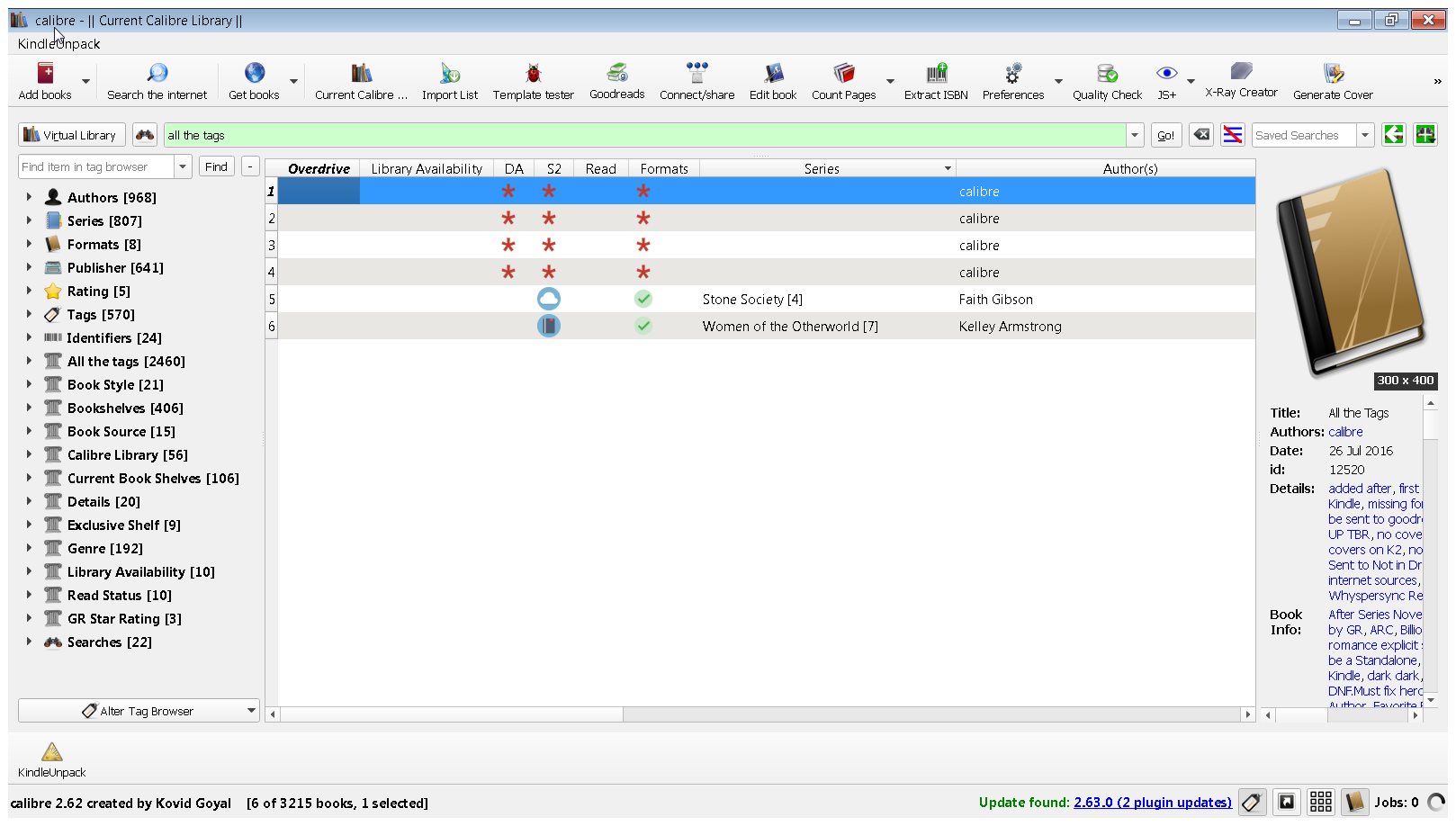Screen dimensions: 1456x826
Task: Toggle the book details panel icon
Action: (1355, 802)
